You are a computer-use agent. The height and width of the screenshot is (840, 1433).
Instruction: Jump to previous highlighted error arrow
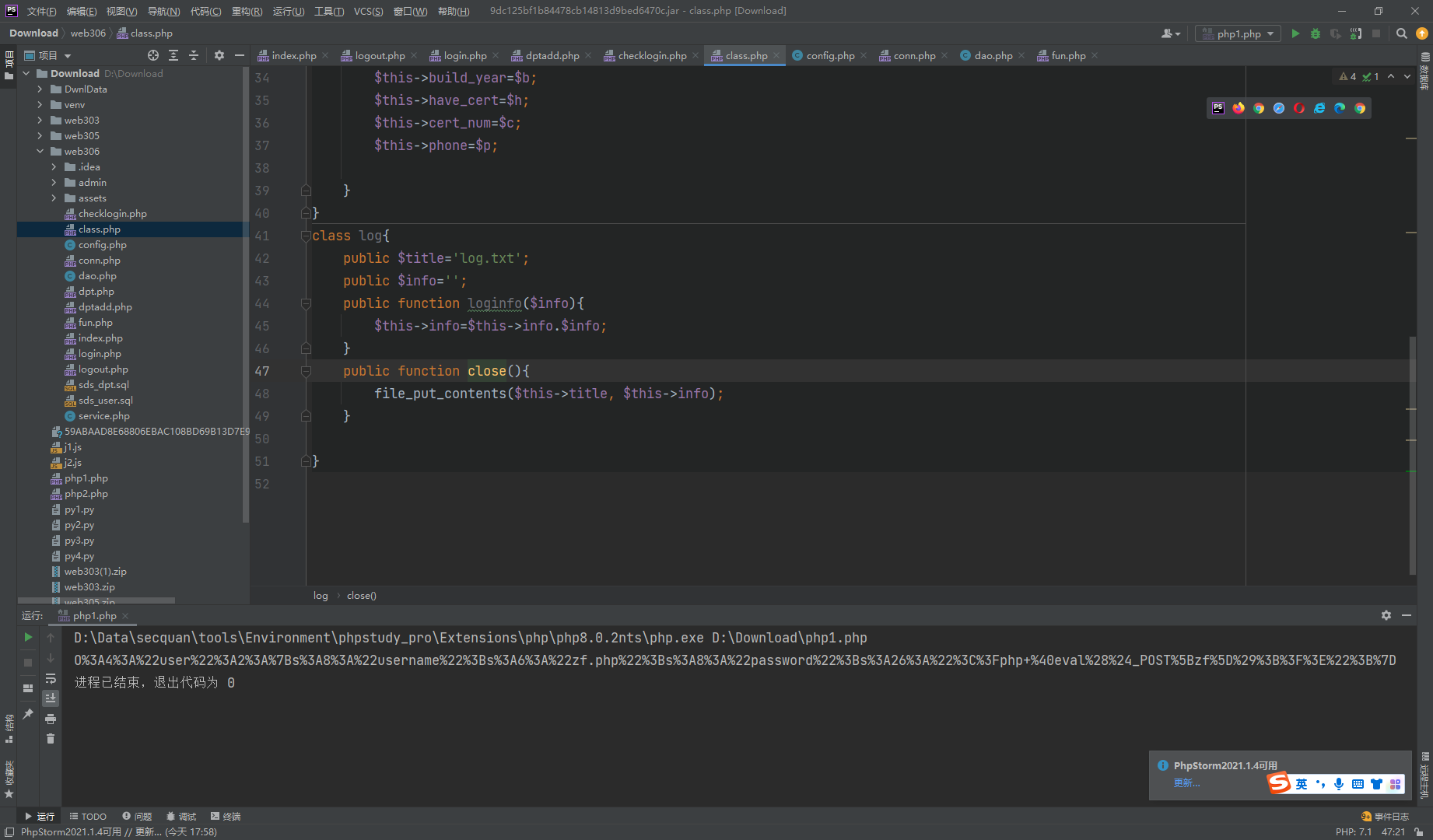[x=1391, y=76]
